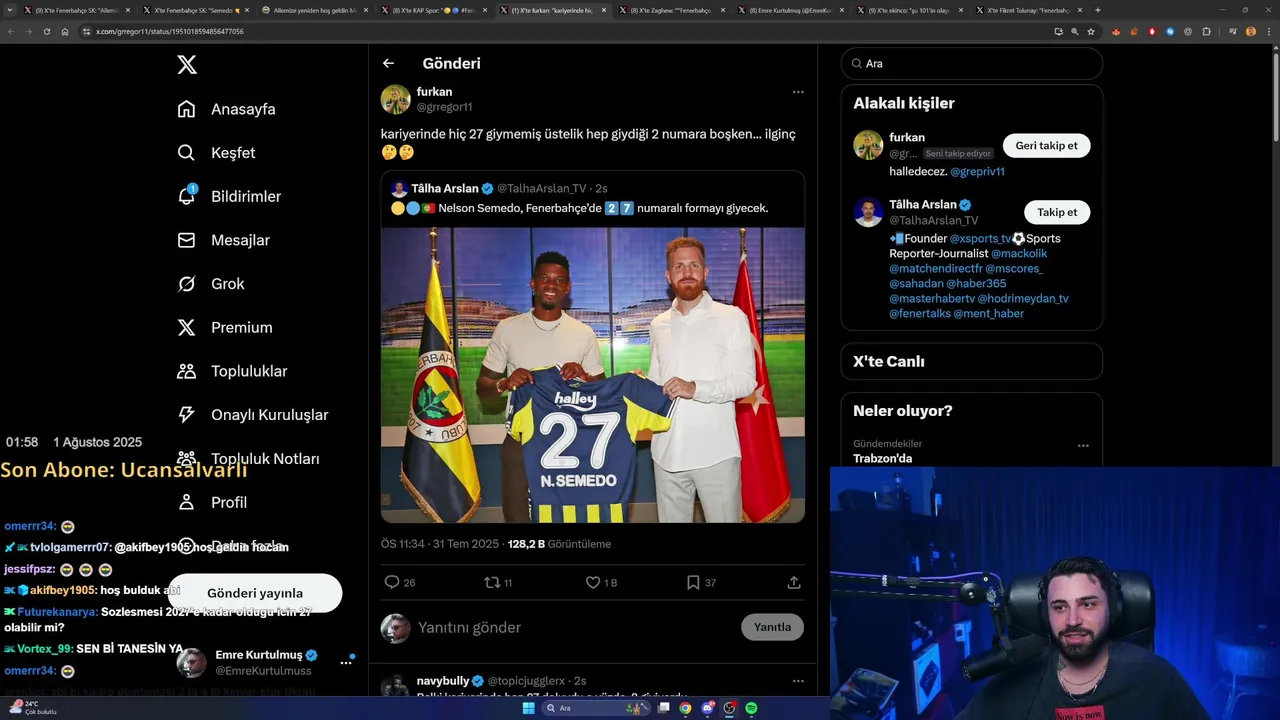Open the @haber365 link
The height and width of the screenshot is (720, 1280).
pyautogui.click(x=976, y=284)
